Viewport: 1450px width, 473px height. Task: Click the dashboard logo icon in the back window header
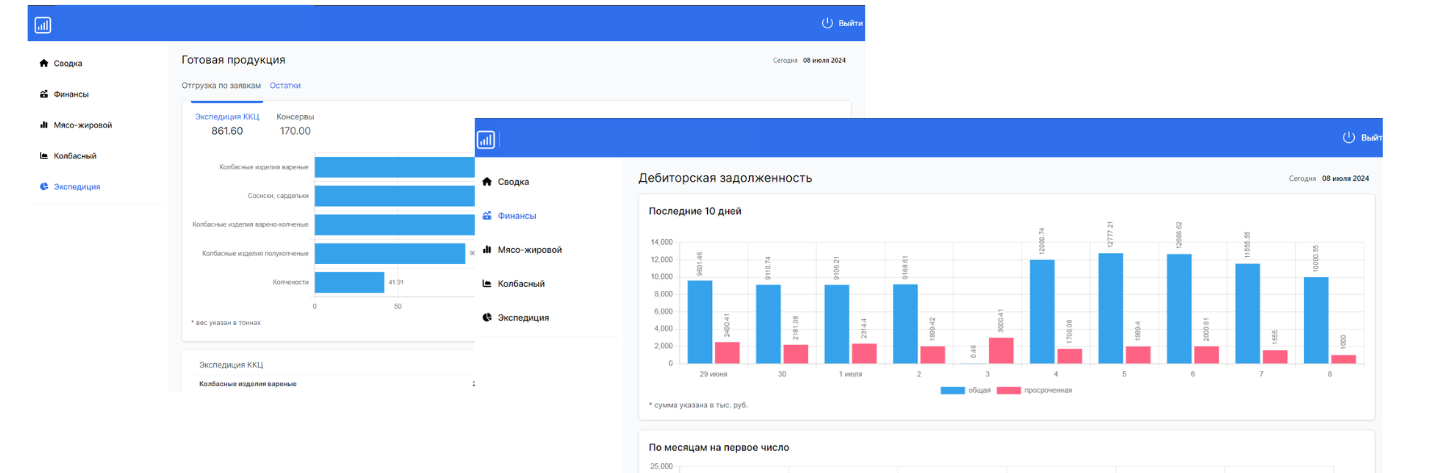(x=43, y=25)
